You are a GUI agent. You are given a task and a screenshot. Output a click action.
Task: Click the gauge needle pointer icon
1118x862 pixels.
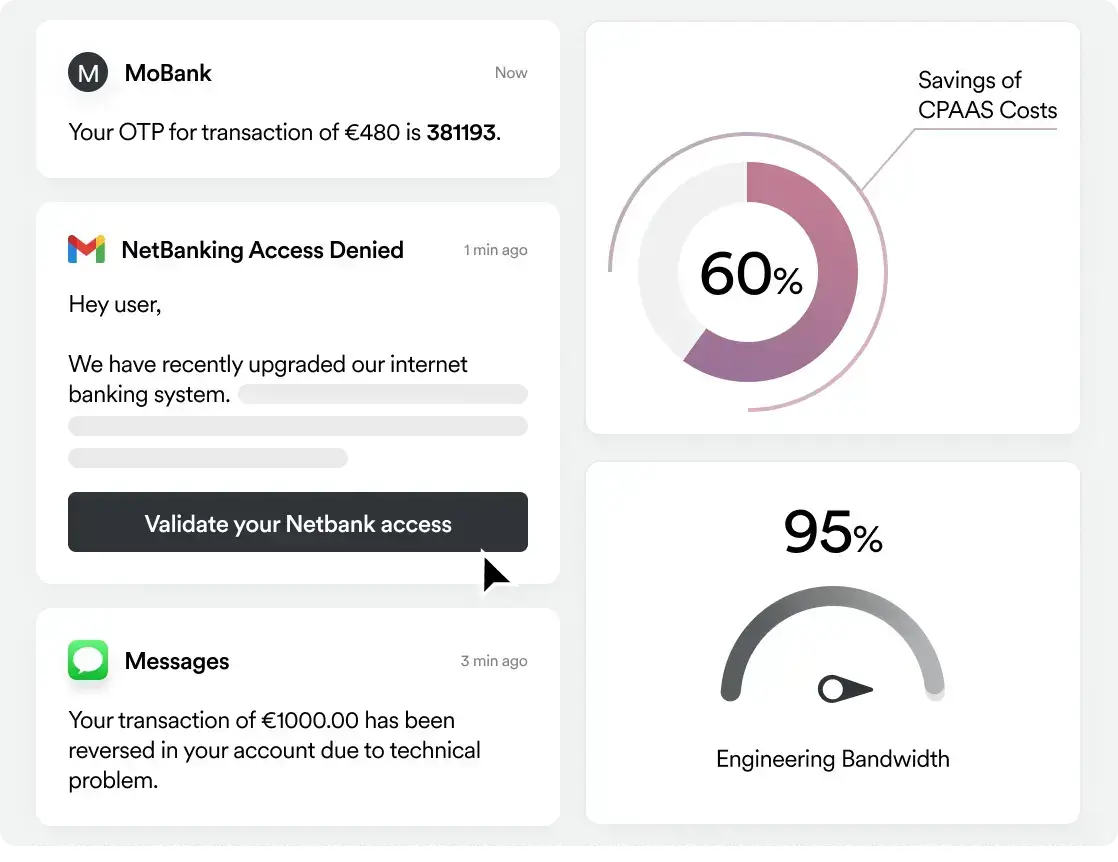[846, 689]
